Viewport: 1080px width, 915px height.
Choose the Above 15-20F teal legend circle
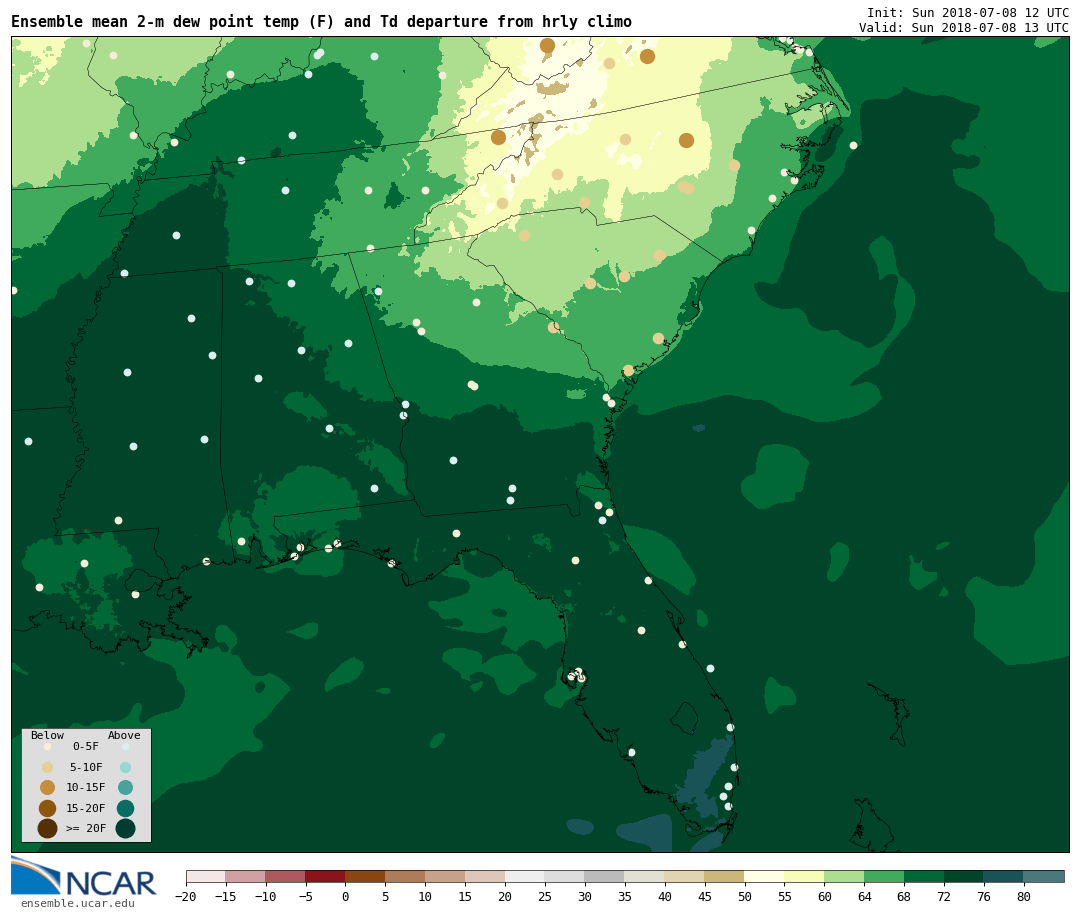(x=125, y=808)
